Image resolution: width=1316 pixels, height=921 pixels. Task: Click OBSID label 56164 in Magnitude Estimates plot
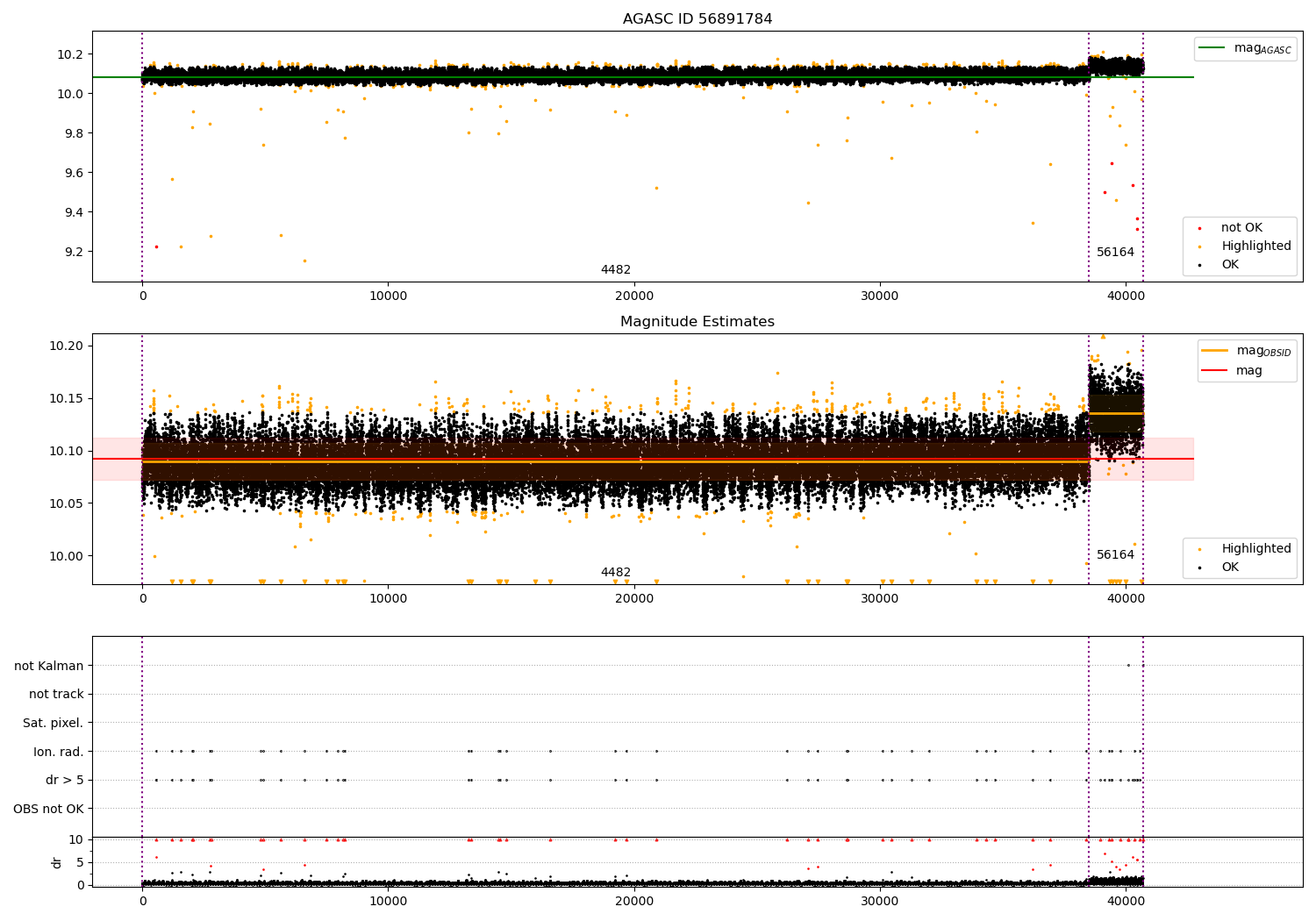click(1115, 555)
